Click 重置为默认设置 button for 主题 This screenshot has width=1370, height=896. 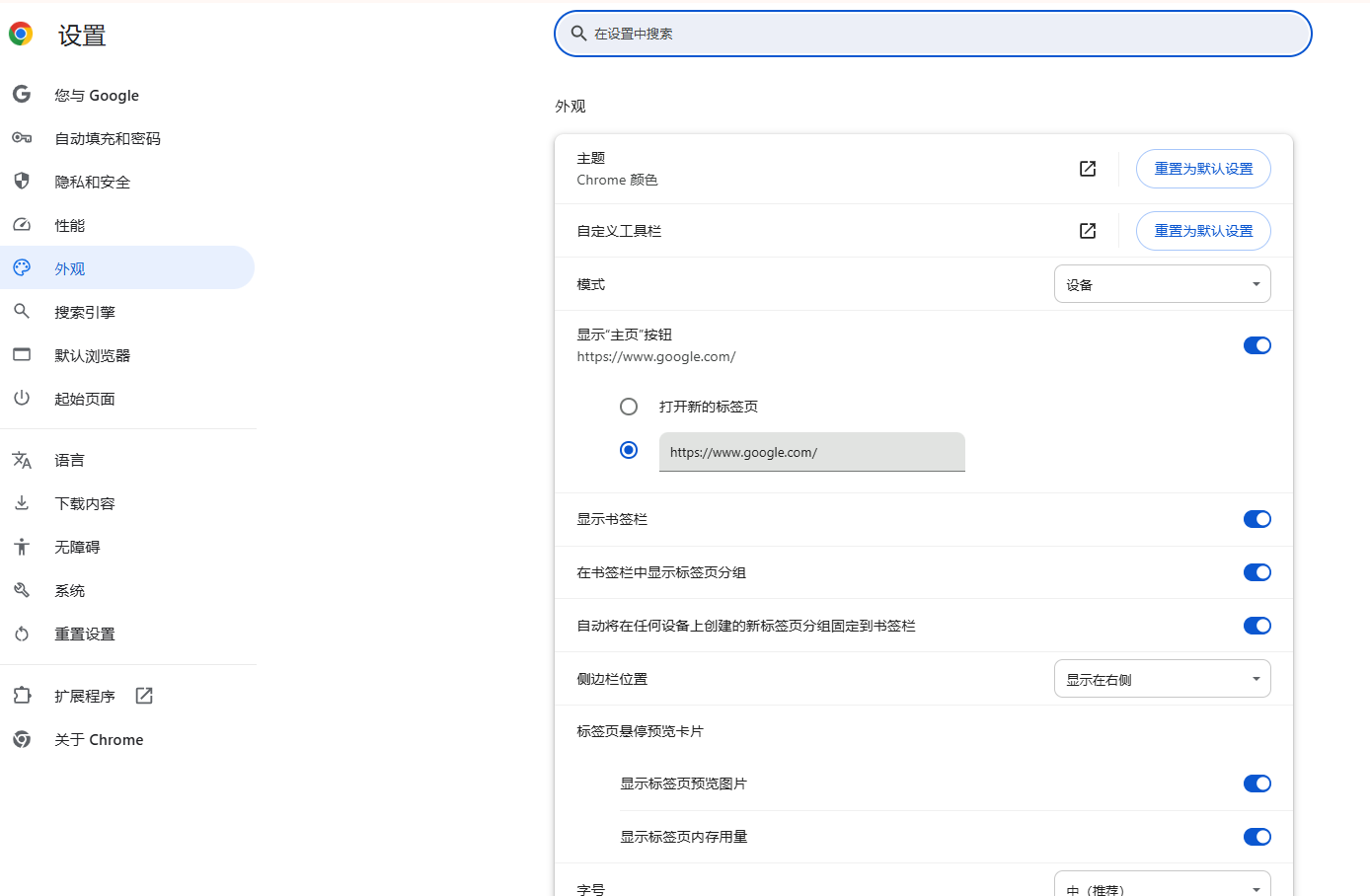pyautogui.click(x=1203, y=169)
